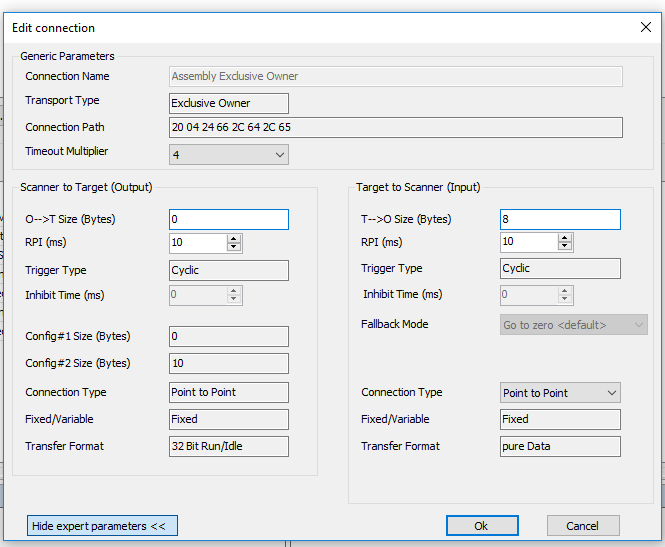The width and height of the screenshot is (665, 547).
Task: Click the Output Transfer Format field
Action: coord(228,447)
